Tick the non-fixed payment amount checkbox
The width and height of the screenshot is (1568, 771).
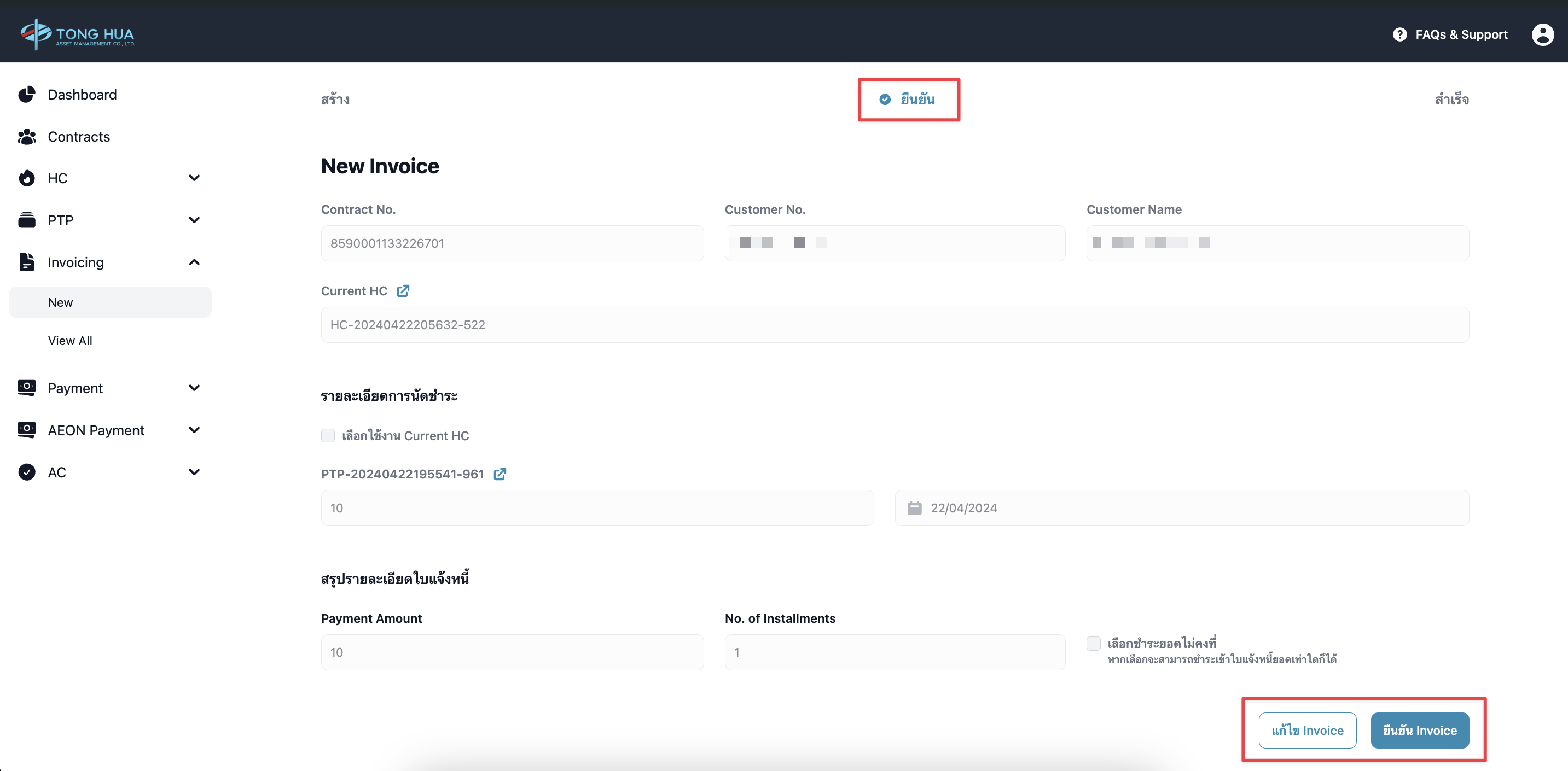(1093, 643)
